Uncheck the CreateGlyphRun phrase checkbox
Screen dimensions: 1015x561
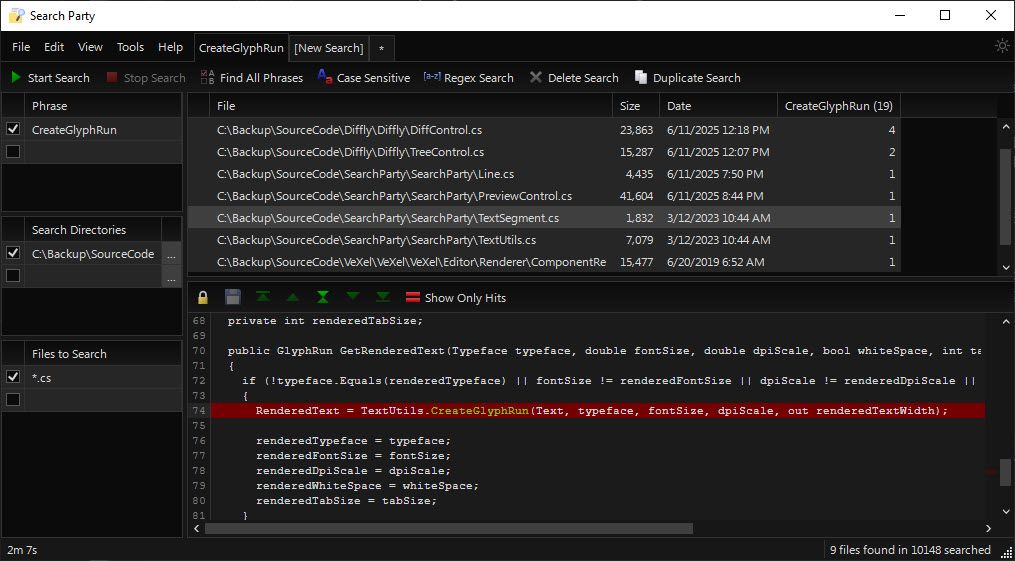[x=13, y=129]
